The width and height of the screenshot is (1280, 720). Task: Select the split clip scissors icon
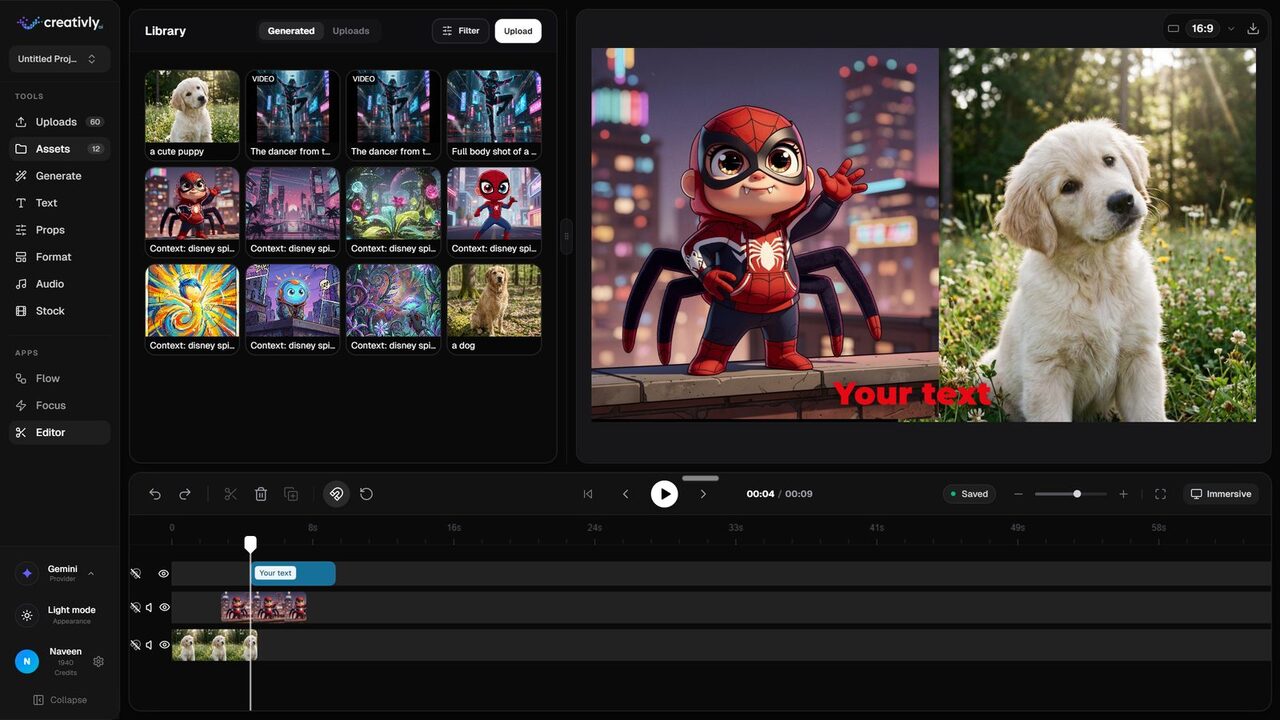[230, 493]
